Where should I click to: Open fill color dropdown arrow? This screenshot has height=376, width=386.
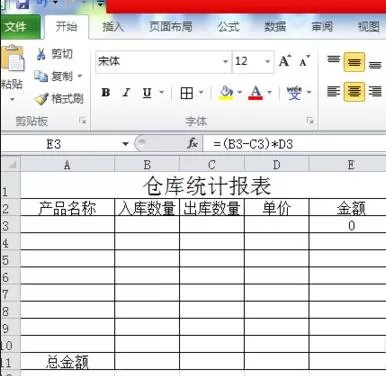click(240, 92)
